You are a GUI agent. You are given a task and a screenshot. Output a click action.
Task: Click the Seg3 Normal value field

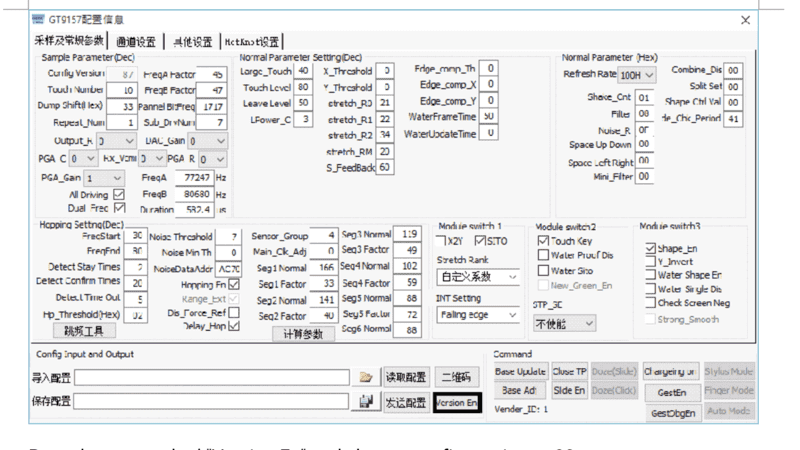tap(408, 234)
